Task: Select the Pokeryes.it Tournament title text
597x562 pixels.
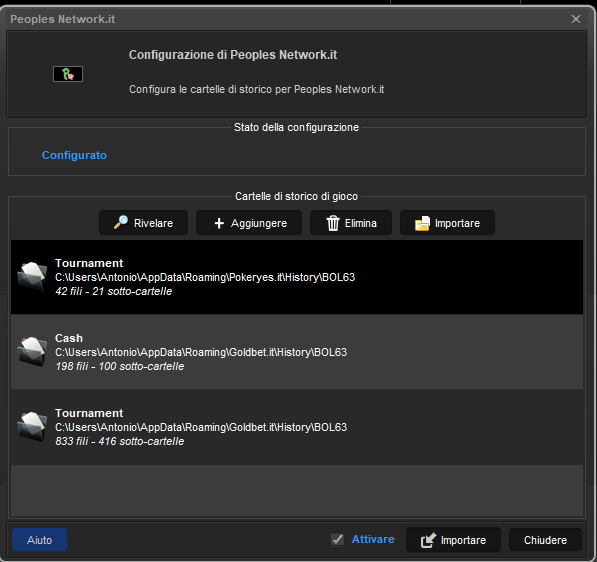Action: 89,263
